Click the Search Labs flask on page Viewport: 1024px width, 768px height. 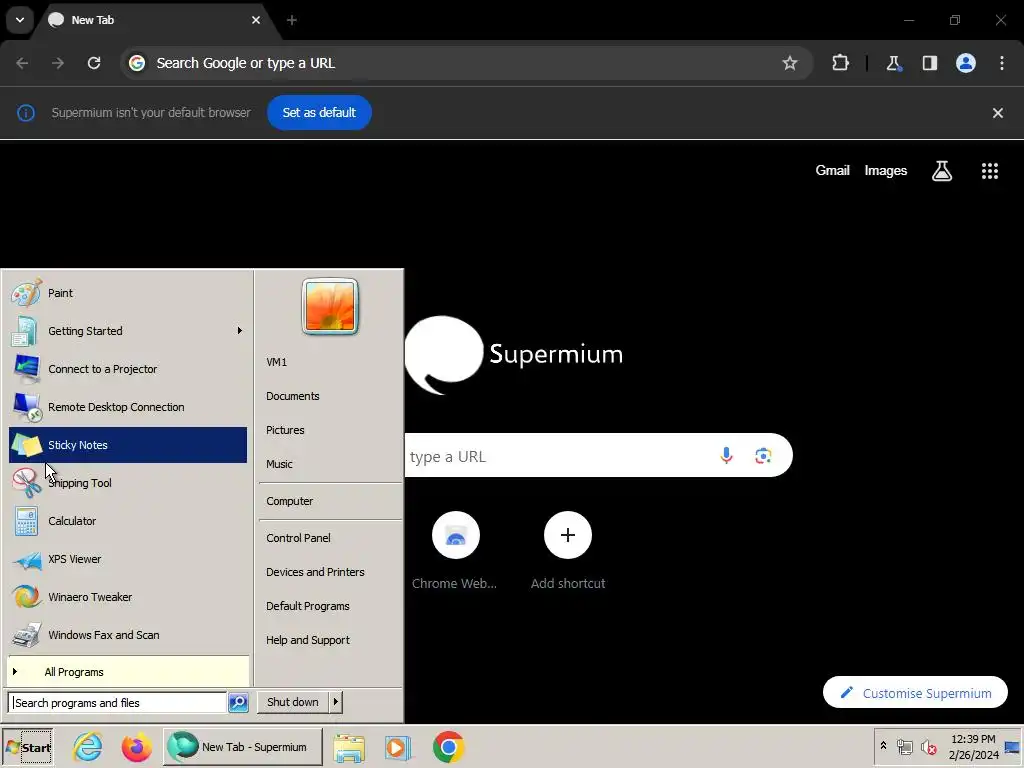tap(942, 170)
